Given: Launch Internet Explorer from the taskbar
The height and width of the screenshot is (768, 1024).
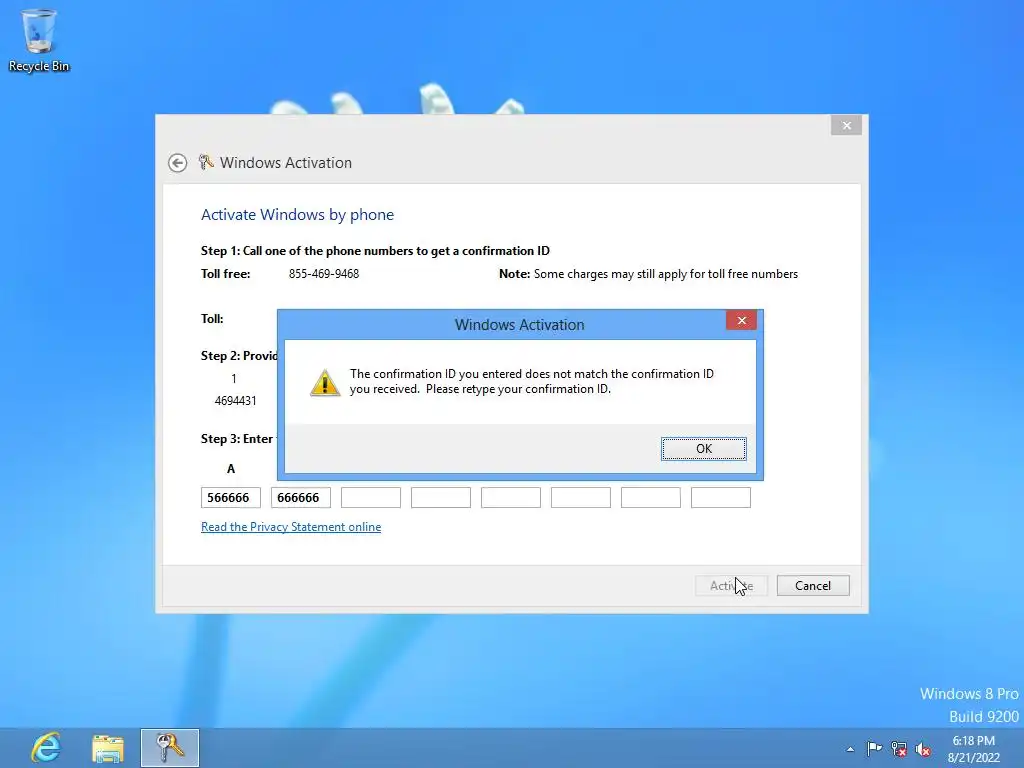Looking at the screenshot, I should point(46,748).
